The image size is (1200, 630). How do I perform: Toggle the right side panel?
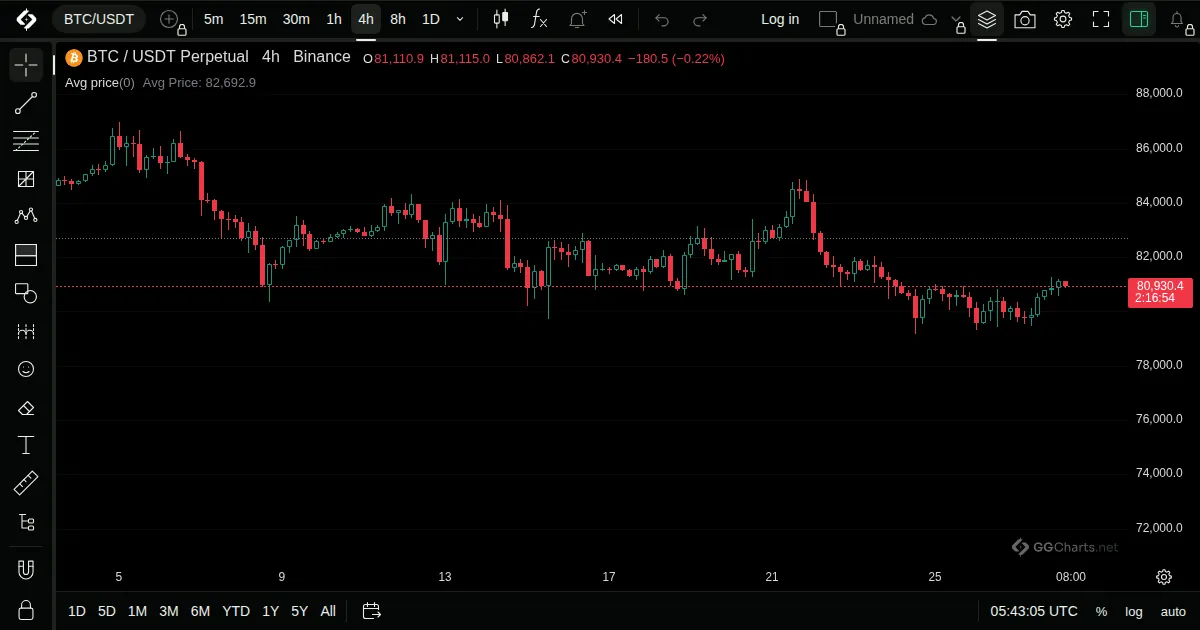coord(1138,19)
